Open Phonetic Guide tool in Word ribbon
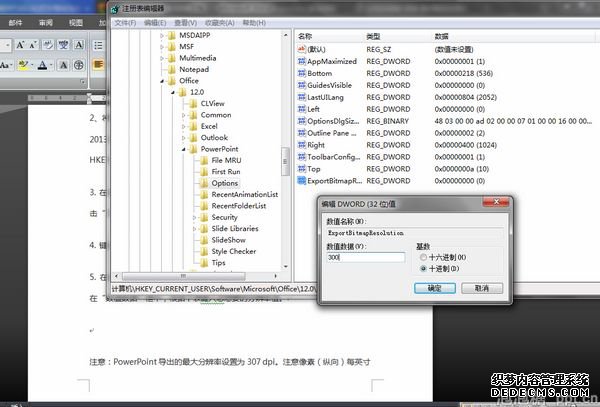Image resolution: width=600 pixels, height=407 pixels. pos(63,45)
